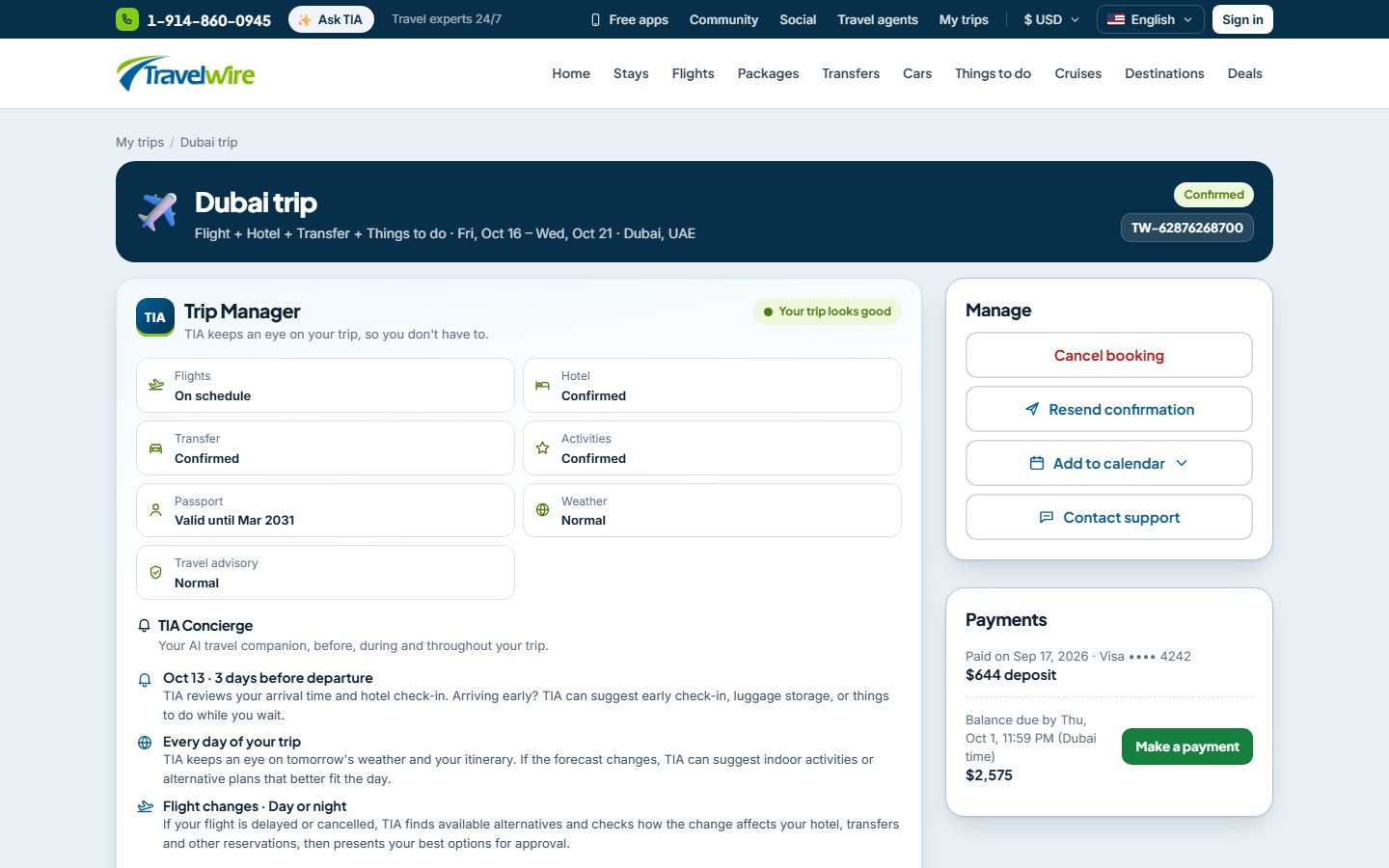This screenshot has width=1389, height=868.
Task: Click the booking reference TW-62876268700
Action: click(1187, 228)
